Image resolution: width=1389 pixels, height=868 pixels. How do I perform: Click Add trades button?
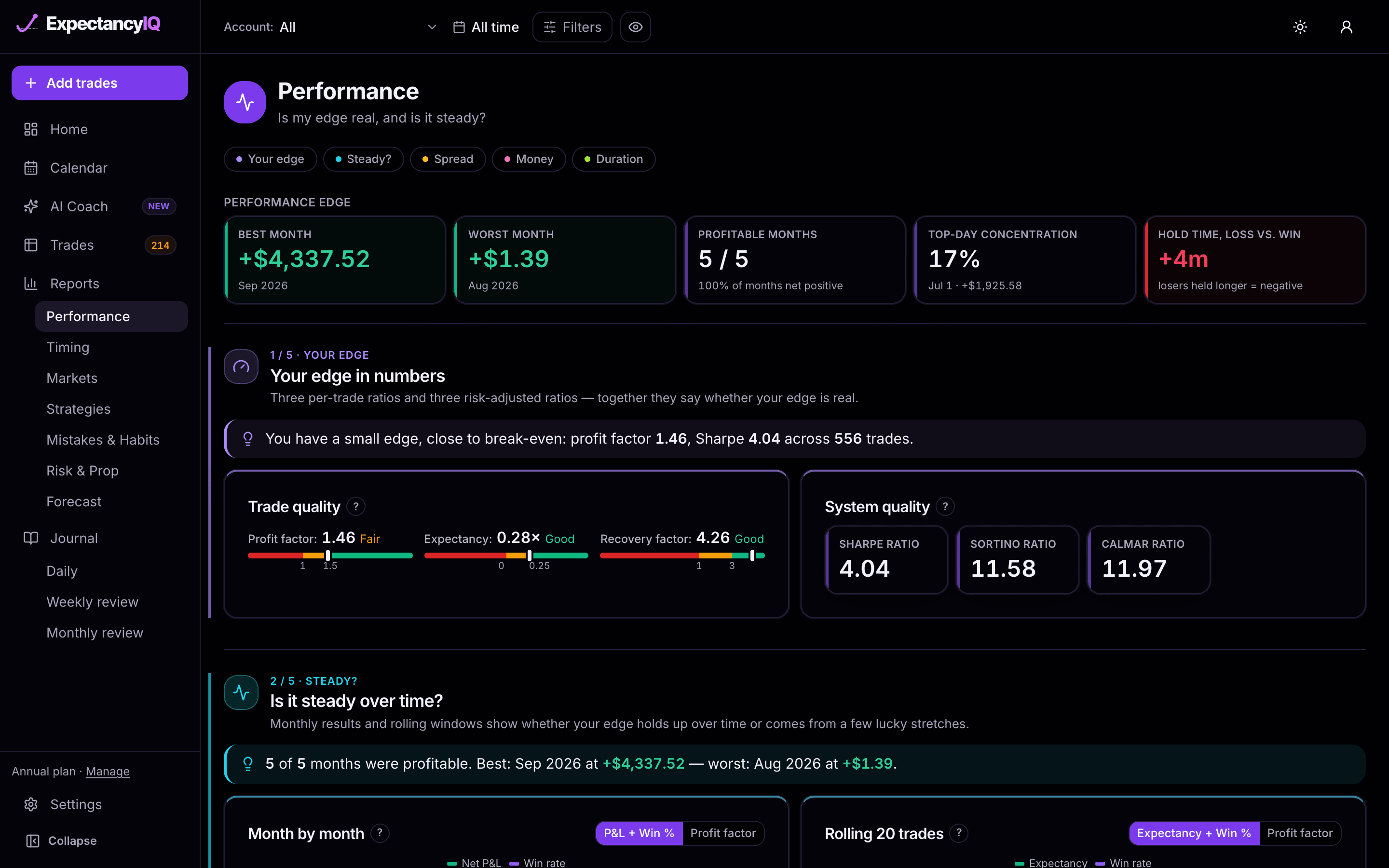tap(100, 83)
